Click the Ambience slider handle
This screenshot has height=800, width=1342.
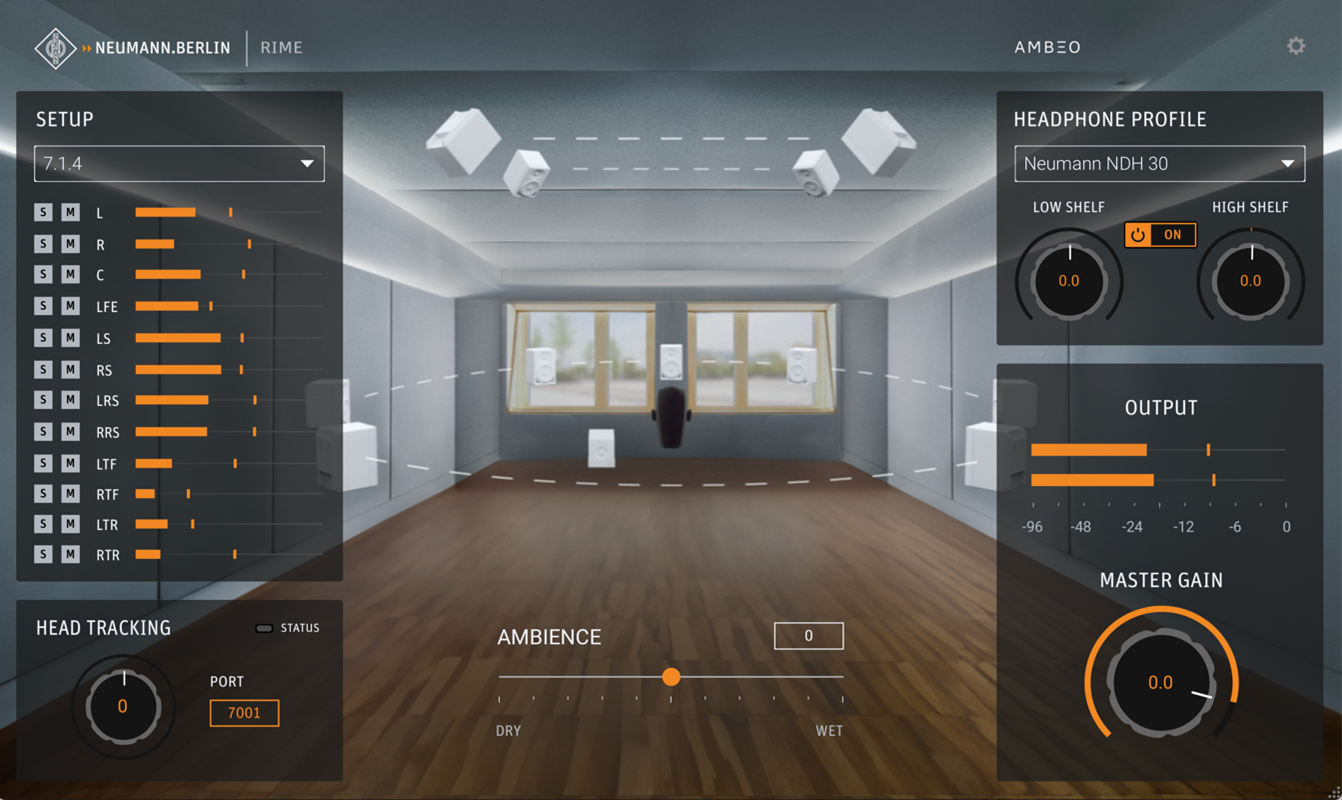click(x=671, y=677)
